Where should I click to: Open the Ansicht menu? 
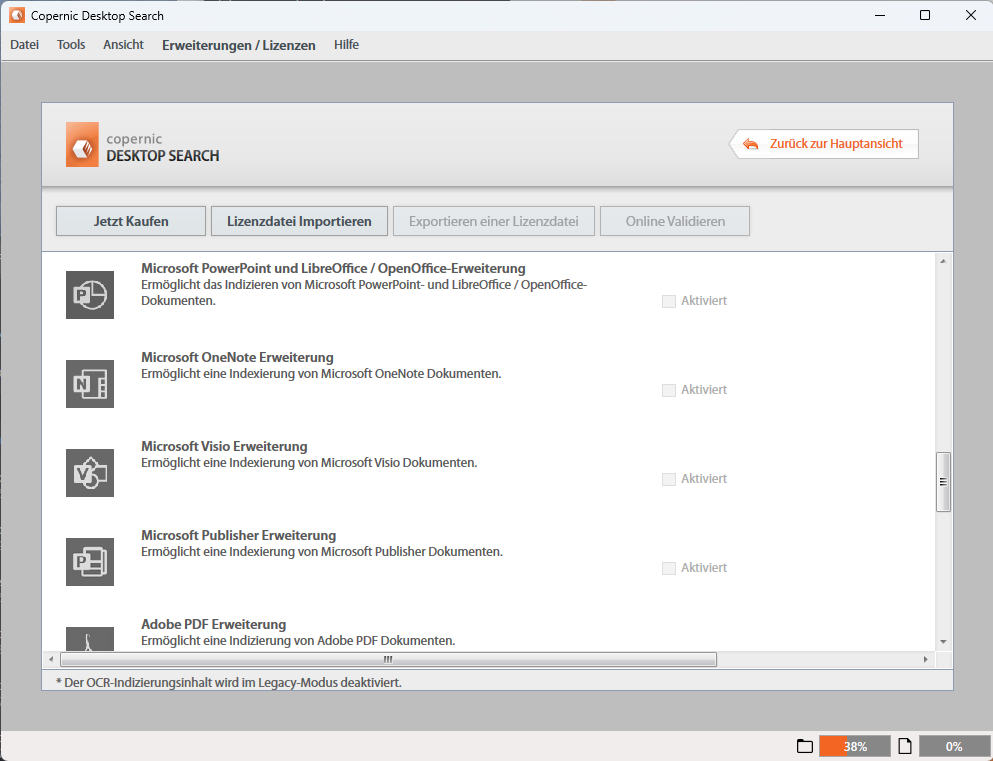(x=123, y=44)
